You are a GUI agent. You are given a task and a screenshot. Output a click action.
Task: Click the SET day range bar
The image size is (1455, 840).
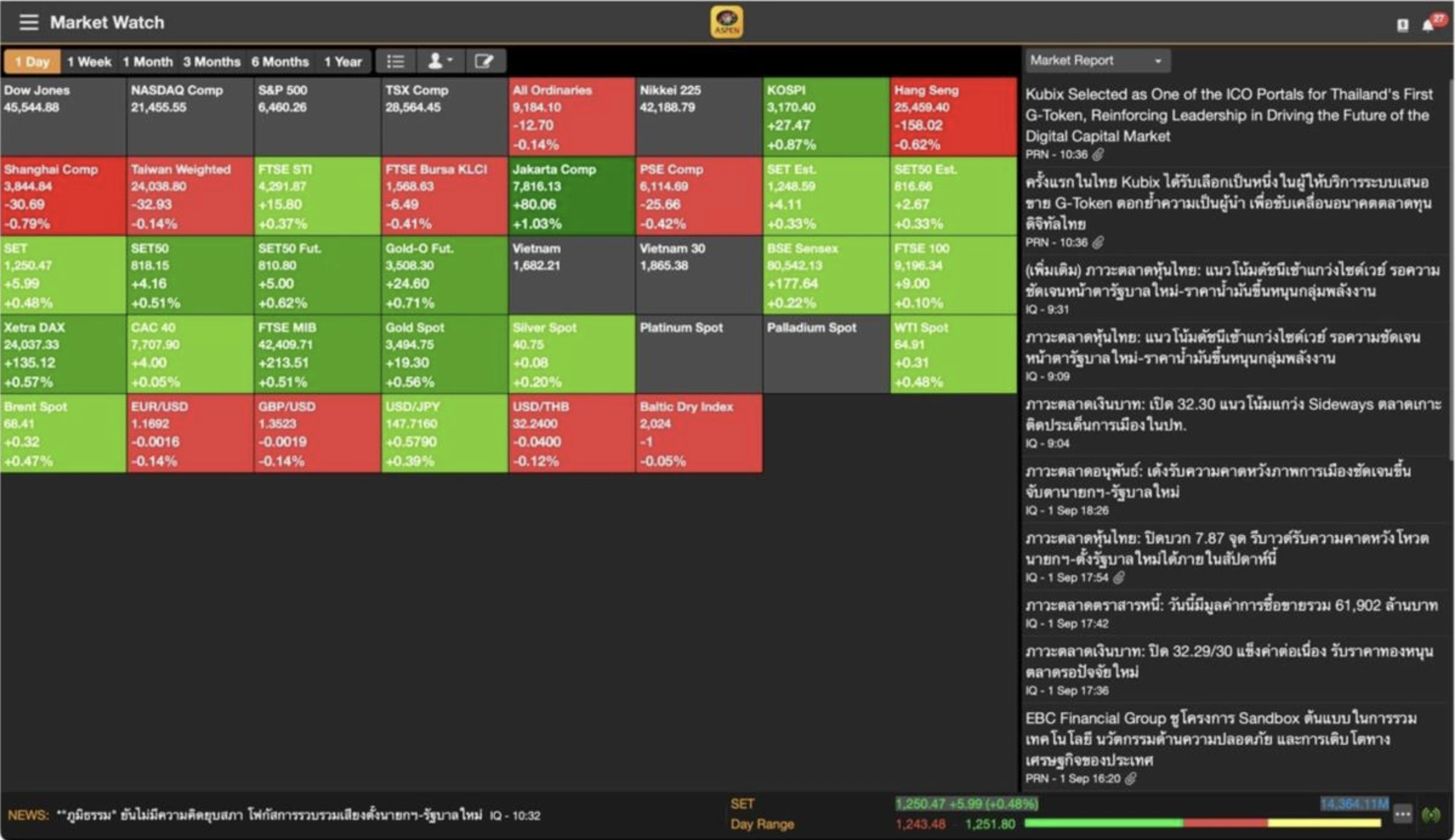point(1202,823)
